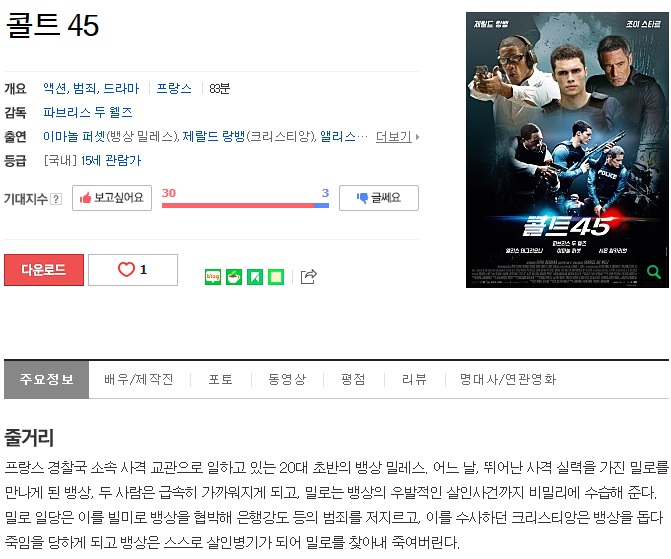Open the share arrow icon
The height and width of the screenshot is (559, 671).
coord(309,277)
